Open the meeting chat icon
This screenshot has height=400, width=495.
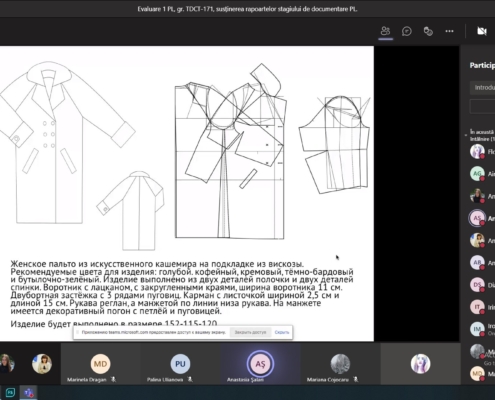click(x=407, y=31)
